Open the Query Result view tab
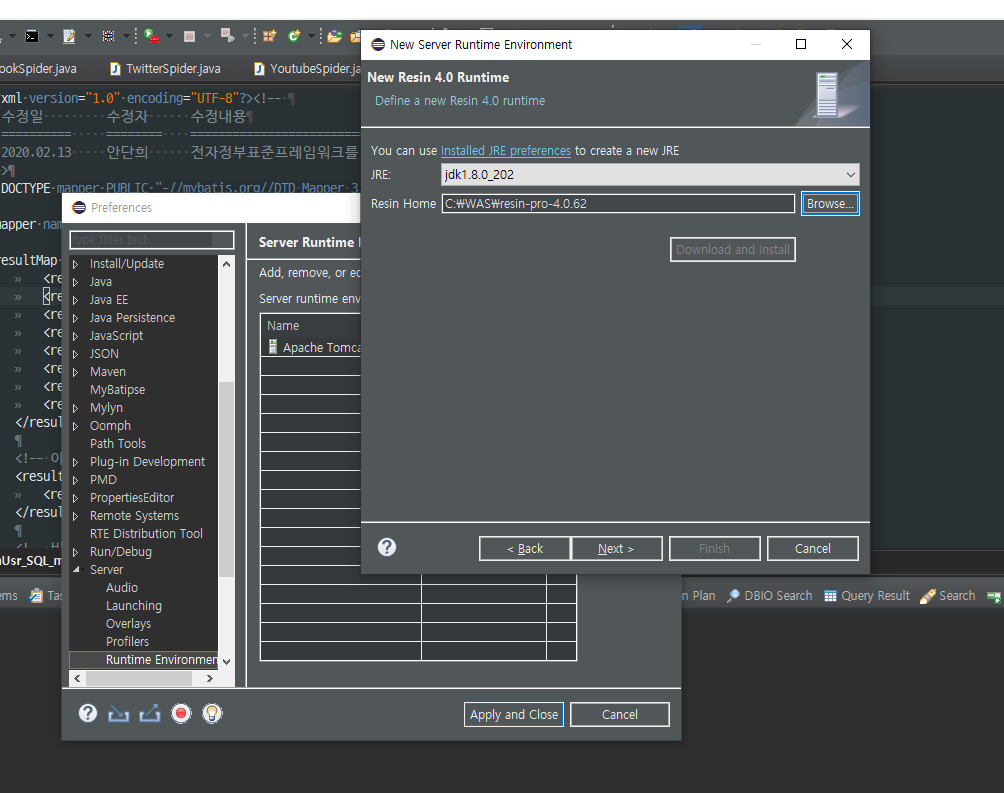1004x793 pixels. tap(866, 596)
